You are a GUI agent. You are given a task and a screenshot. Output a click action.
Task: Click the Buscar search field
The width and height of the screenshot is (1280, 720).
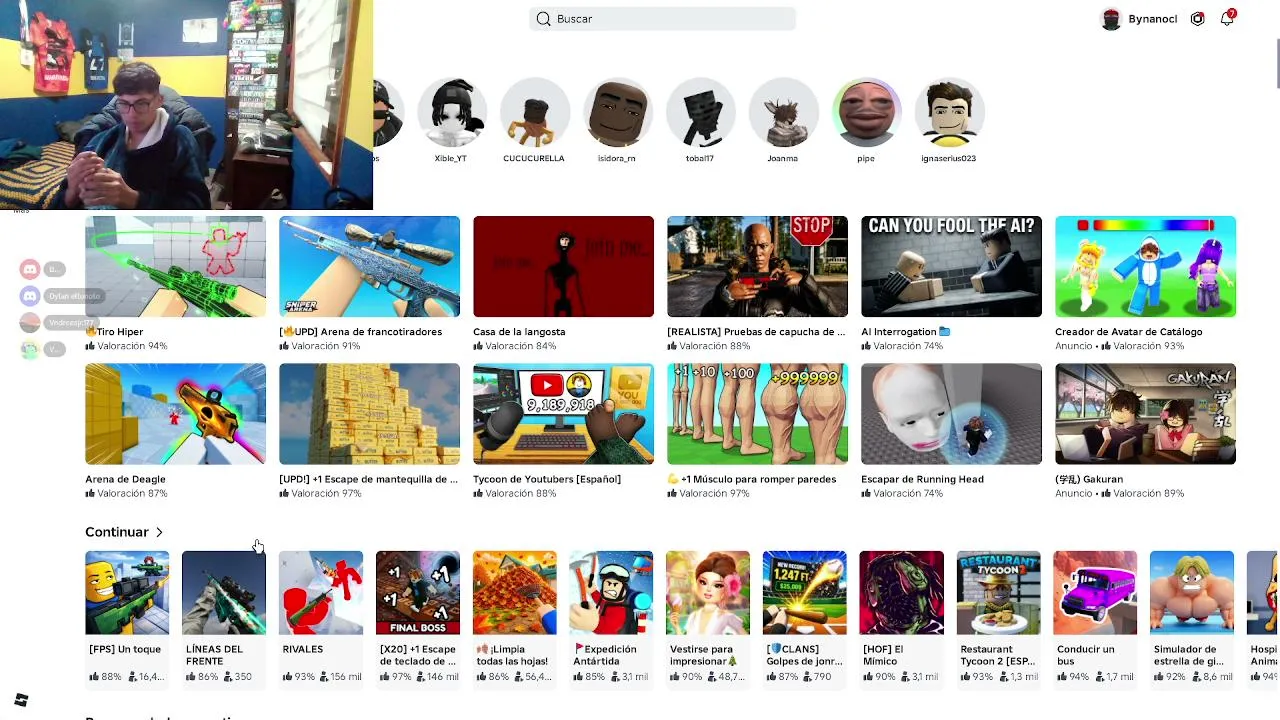[662, 19]
